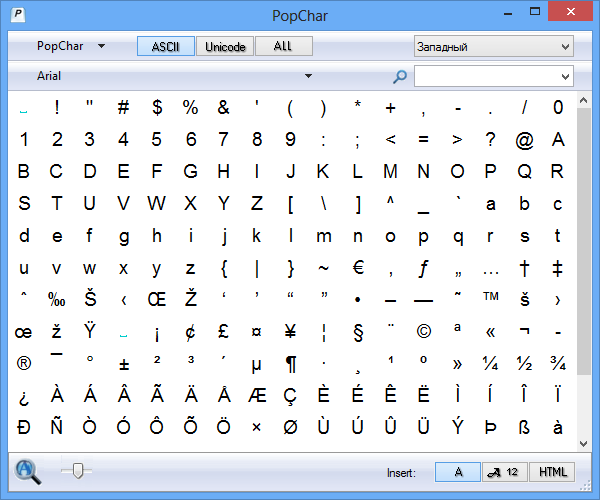Select the euro € character
The image size is (600, 500).
click(x=358, y=267)
